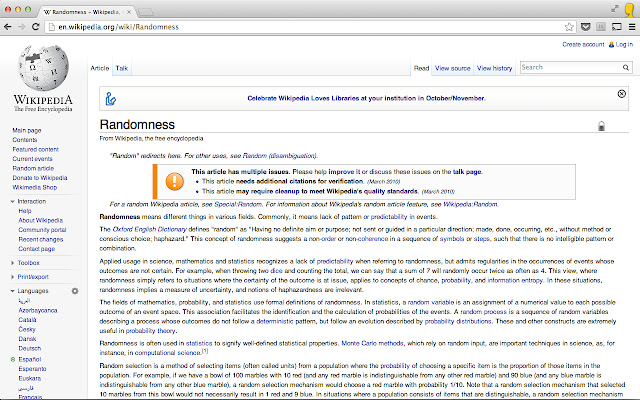The width and height of the screenshot is (640, 400).
Task: Click the extension icon next to Pocket
Action: [601, 27]
